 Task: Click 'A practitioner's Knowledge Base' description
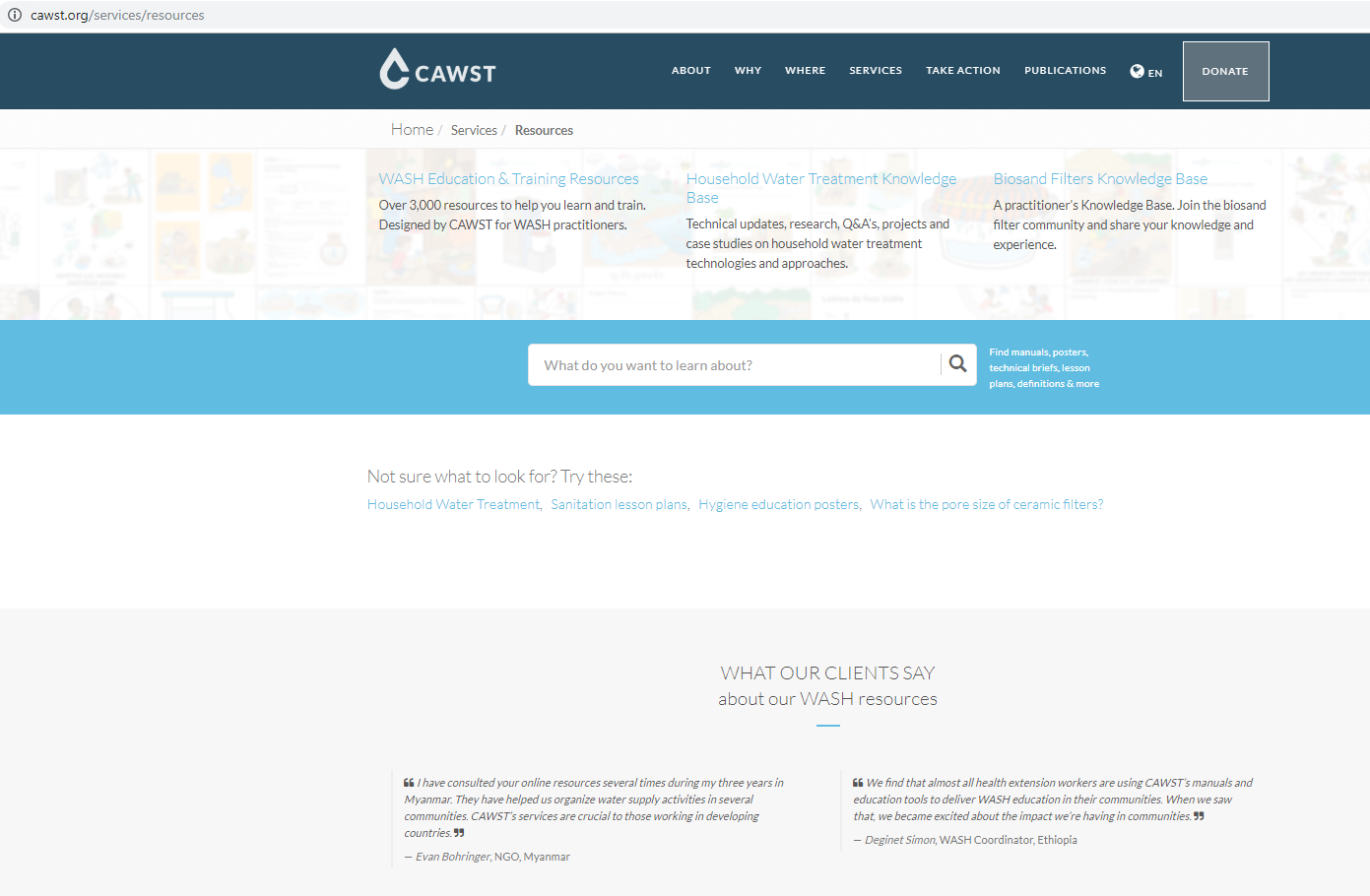click(x=1130, y=224)
